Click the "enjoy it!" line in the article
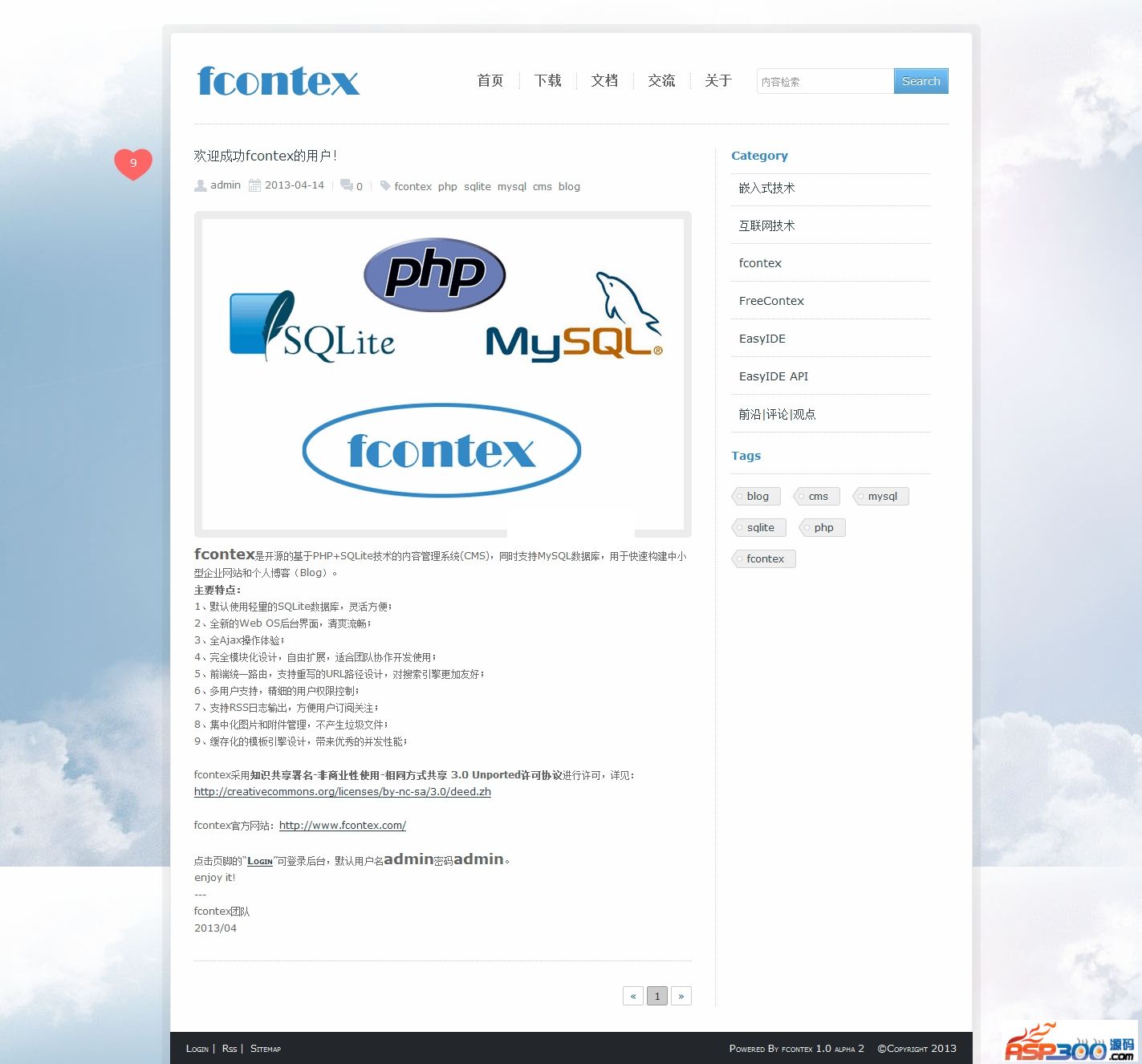The image size is (1142, 1064). (215, 878)
